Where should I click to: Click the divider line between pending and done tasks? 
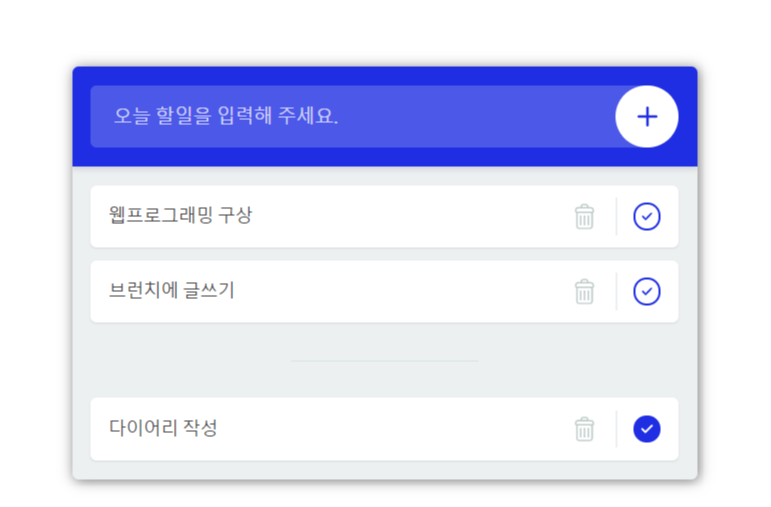tap(384, 361)
